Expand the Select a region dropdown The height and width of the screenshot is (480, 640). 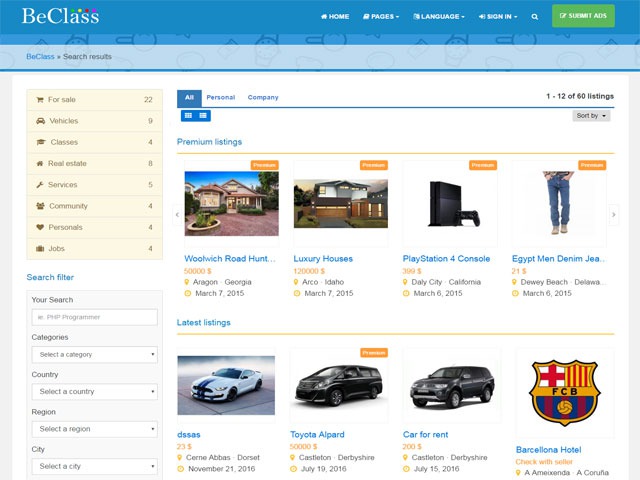[95, 429]
